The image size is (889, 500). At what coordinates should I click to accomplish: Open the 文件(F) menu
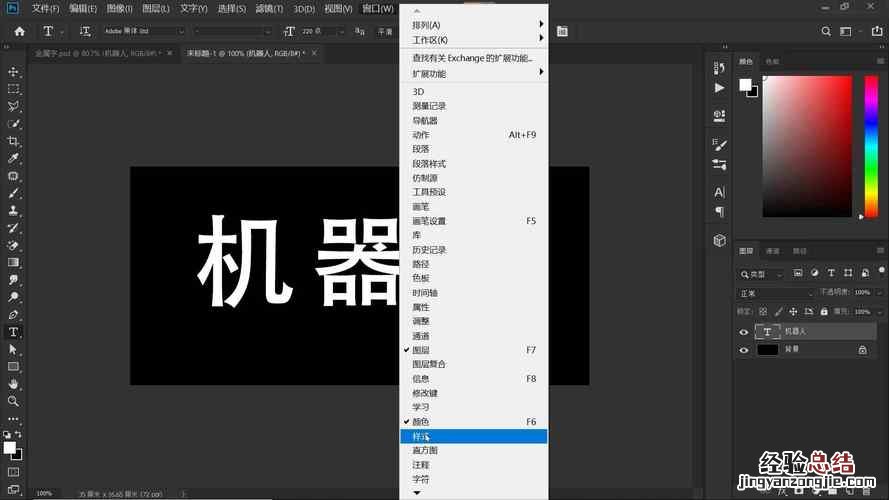tap(45, 8)
